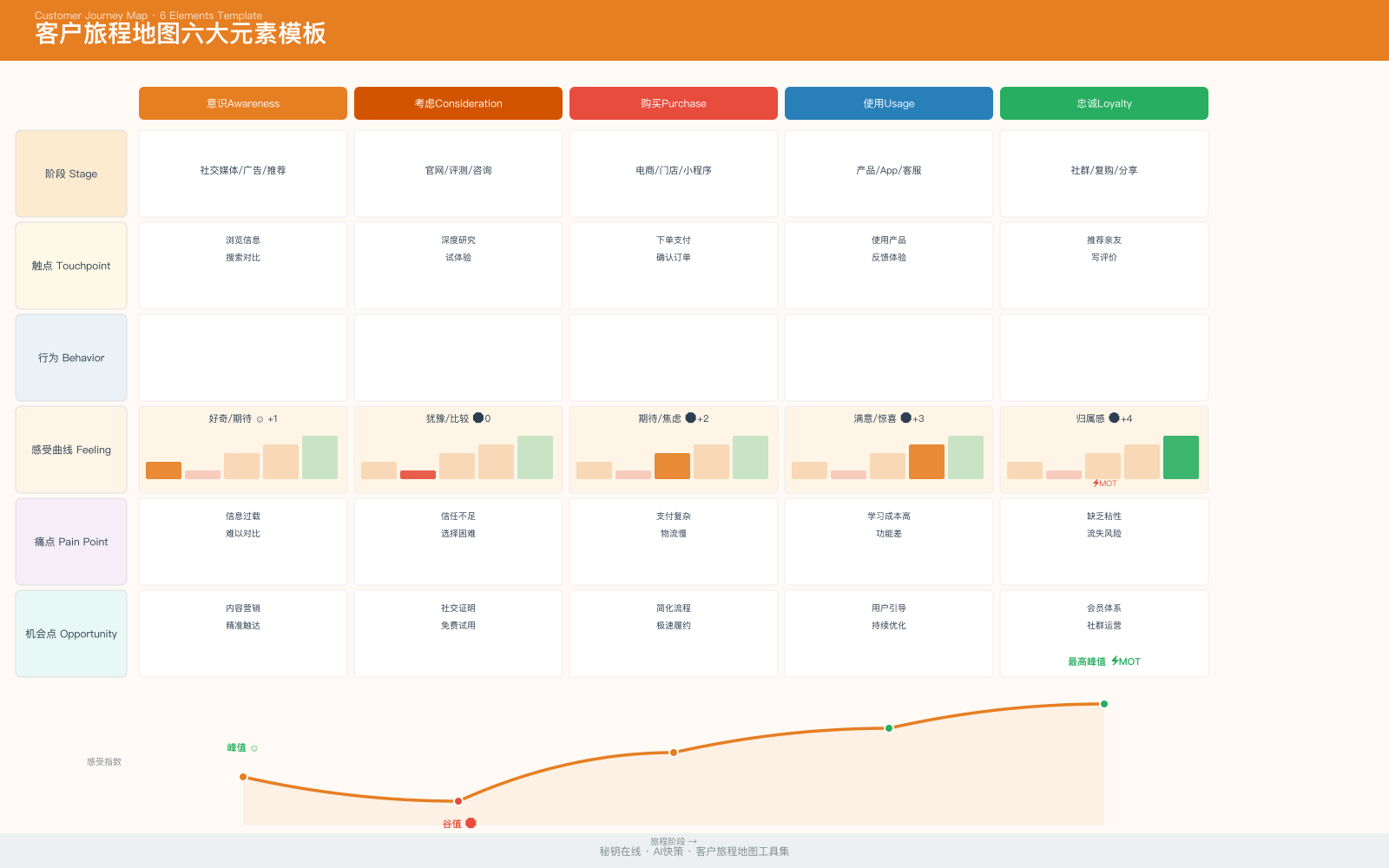
Task: Click the first orange point on the feeling curve
Action: point(243,777)
